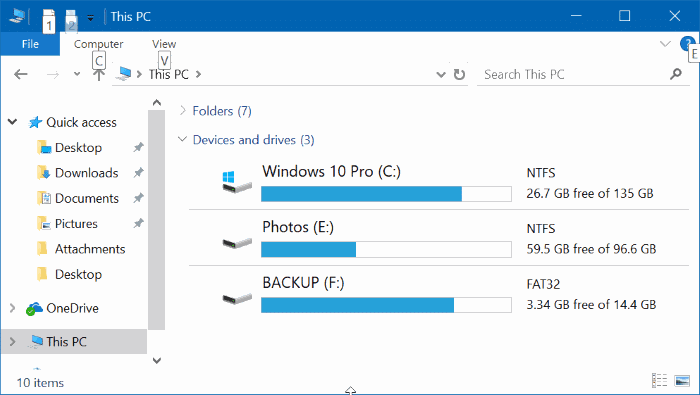
Task: Click the This PC title bar icon
Action: click(x=17, y=17)
